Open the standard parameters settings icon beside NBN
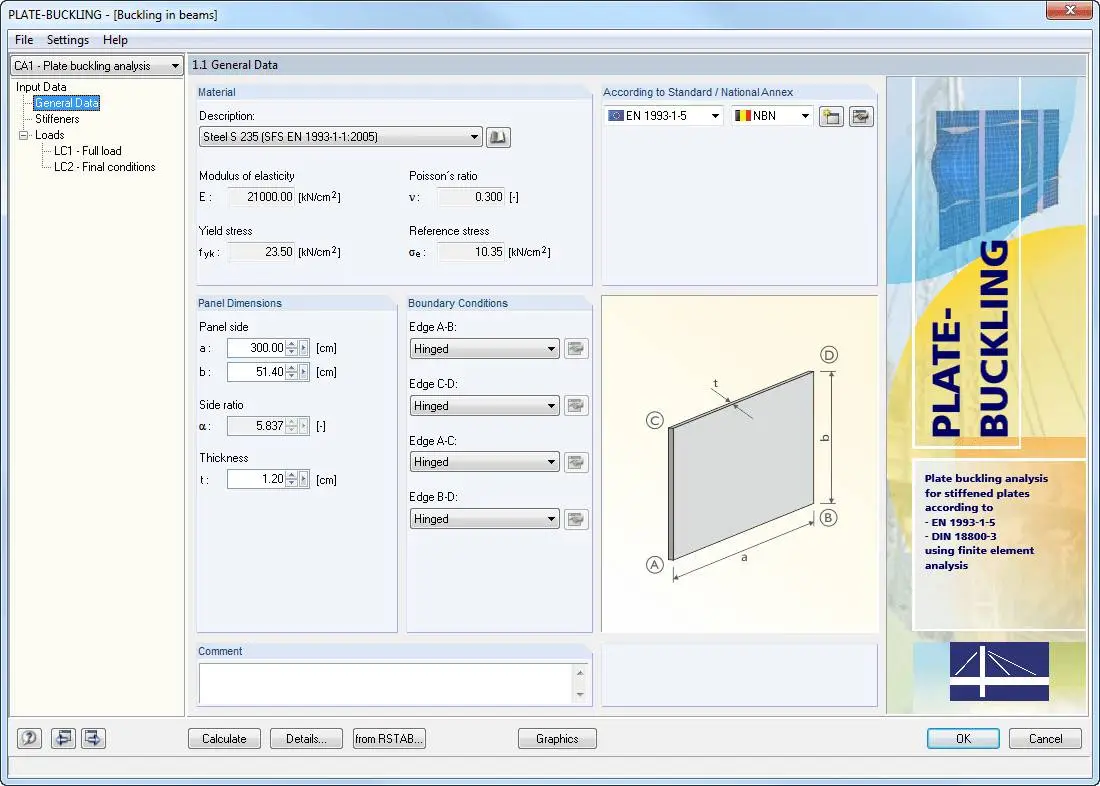 pyautogui.click(x=861, y=116)
